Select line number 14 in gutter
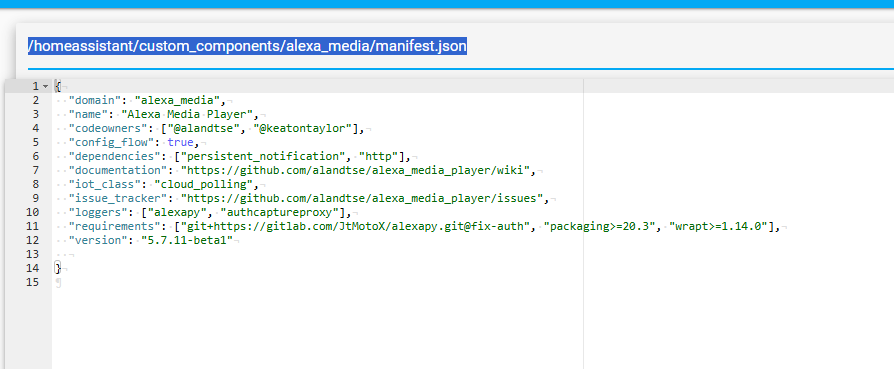 (33, 268)
